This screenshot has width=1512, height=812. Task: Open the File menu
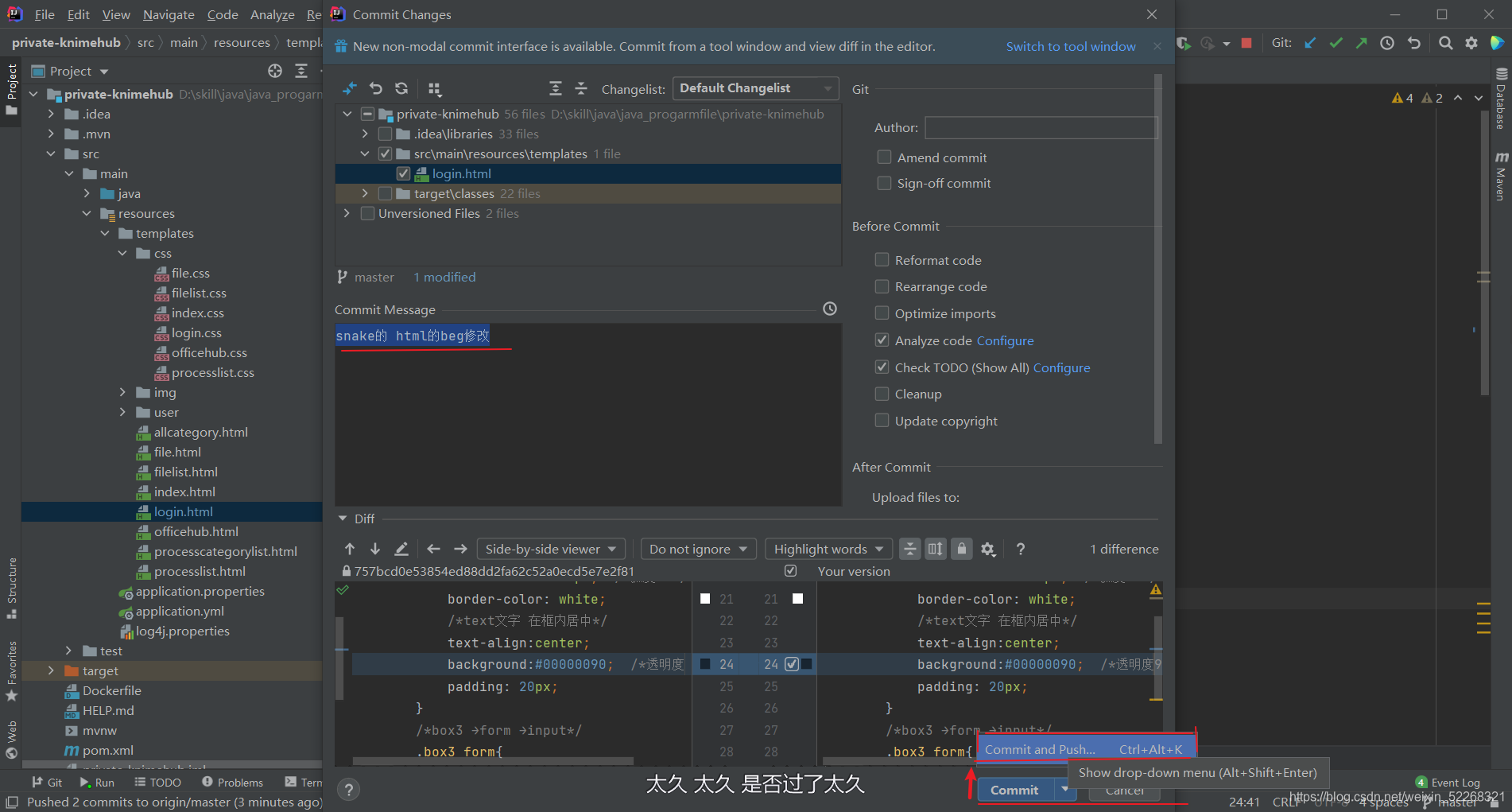[45, 14]
